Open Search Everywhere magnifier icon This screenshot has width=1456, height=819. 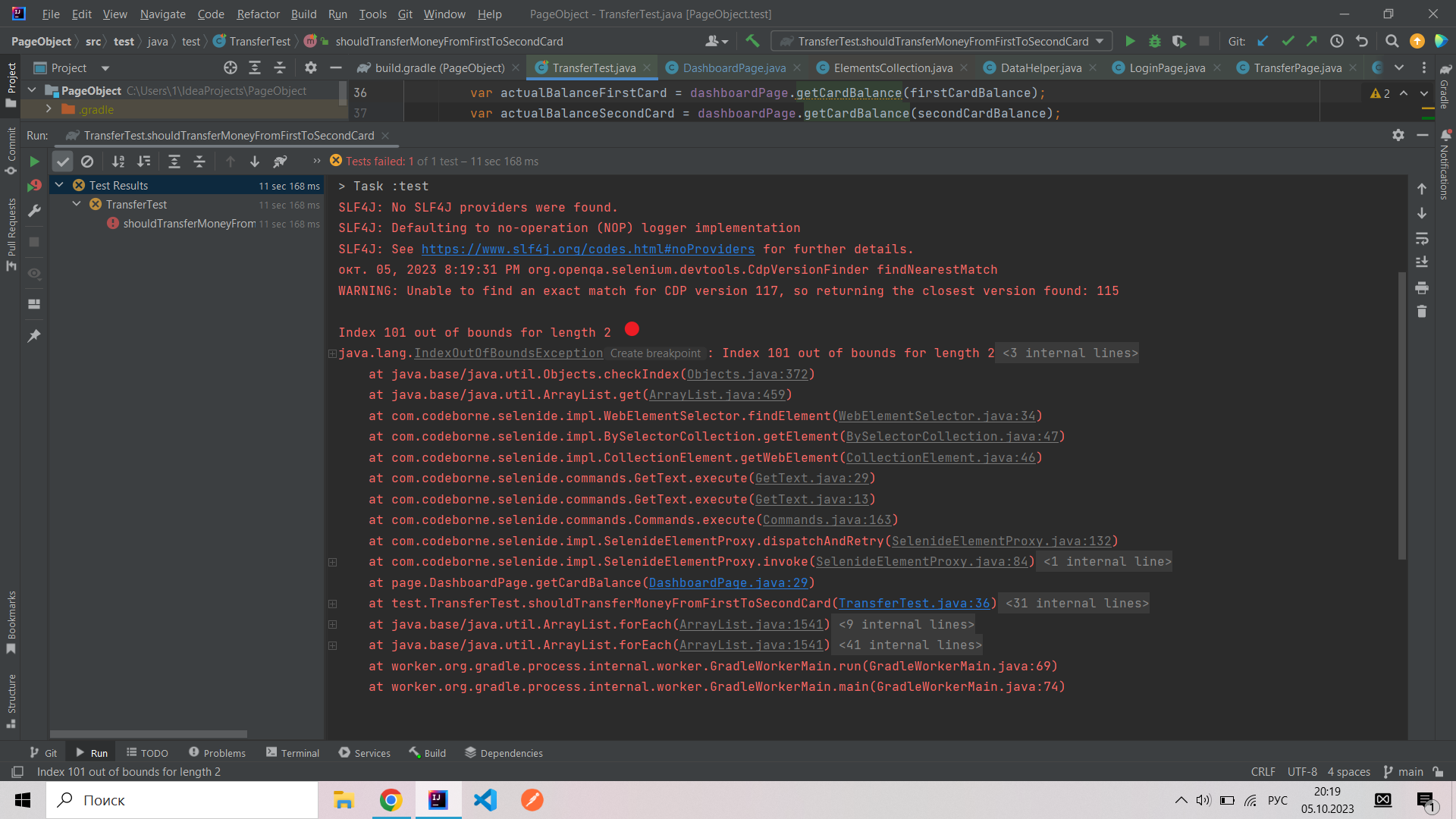pos(1392,42)
